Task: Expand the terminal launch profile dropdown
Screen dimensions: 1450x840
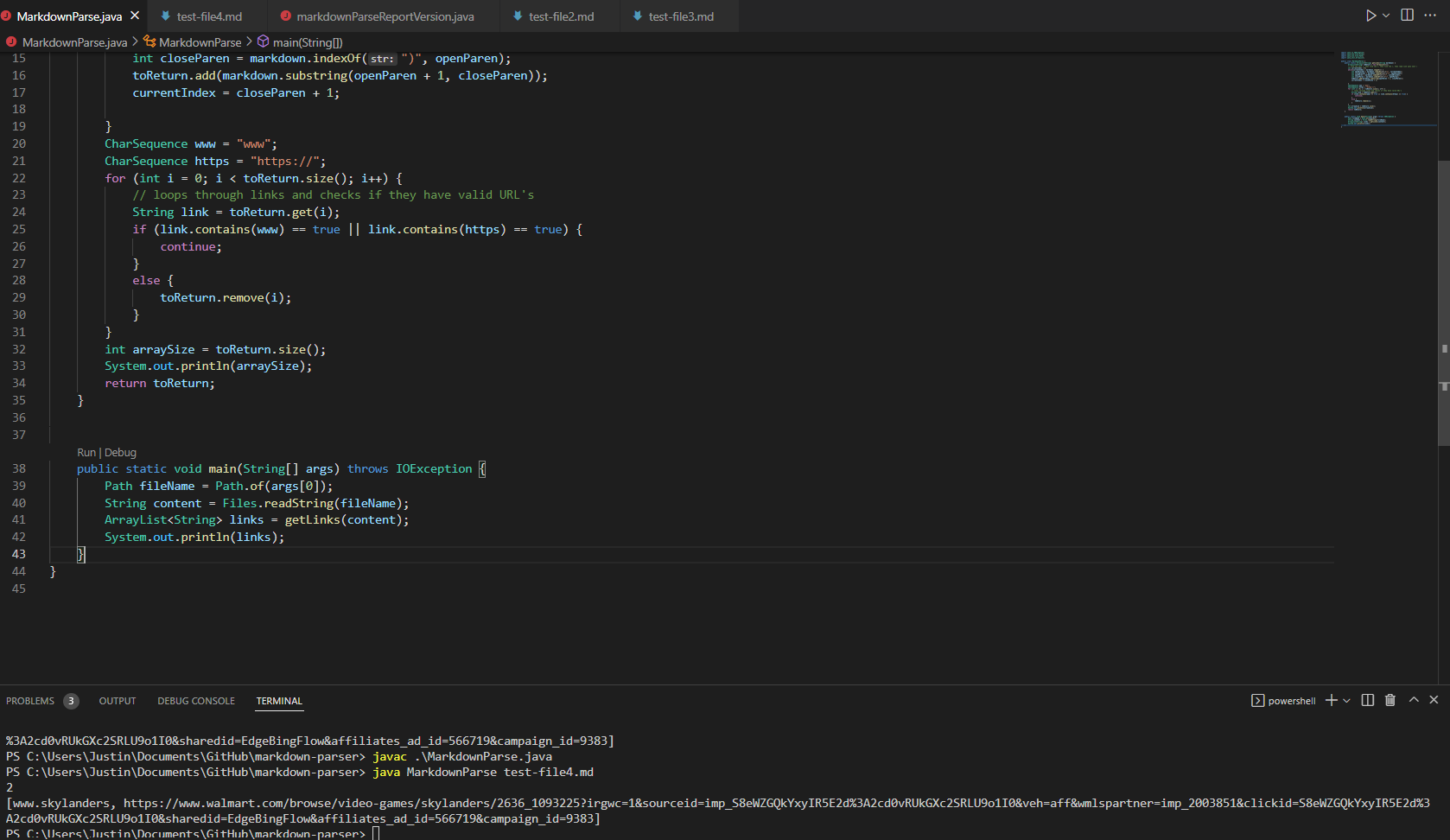Action: pyautogui.click(x=1346, y=701)
